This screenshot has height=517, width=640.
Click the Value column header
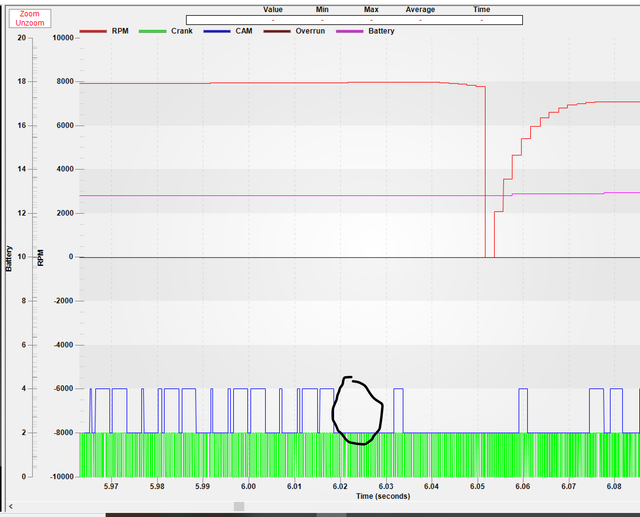point(273,9)
